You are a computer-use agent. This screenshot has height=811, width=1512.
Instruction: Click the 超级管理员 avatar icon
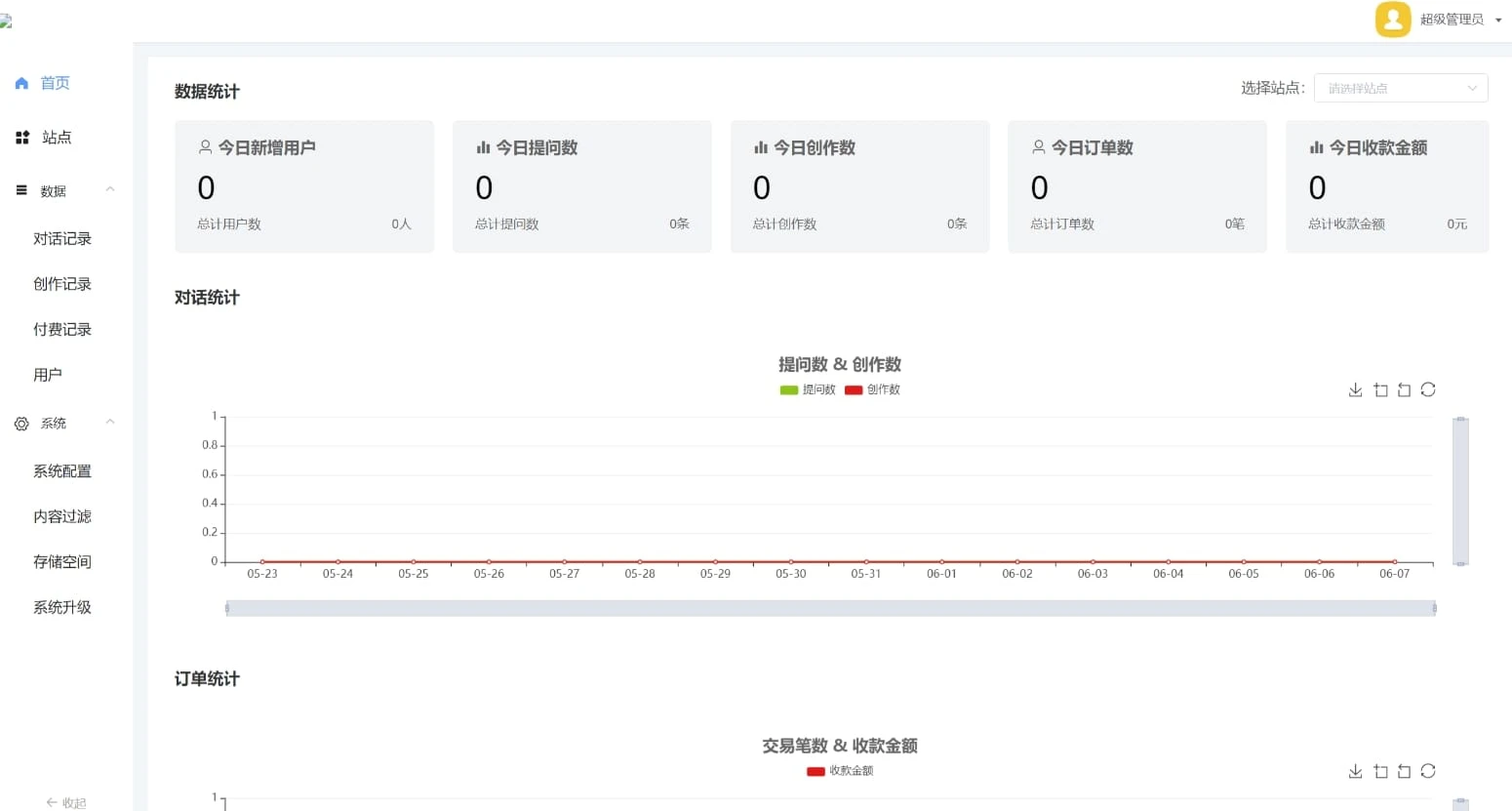[x=1392, y=20]
